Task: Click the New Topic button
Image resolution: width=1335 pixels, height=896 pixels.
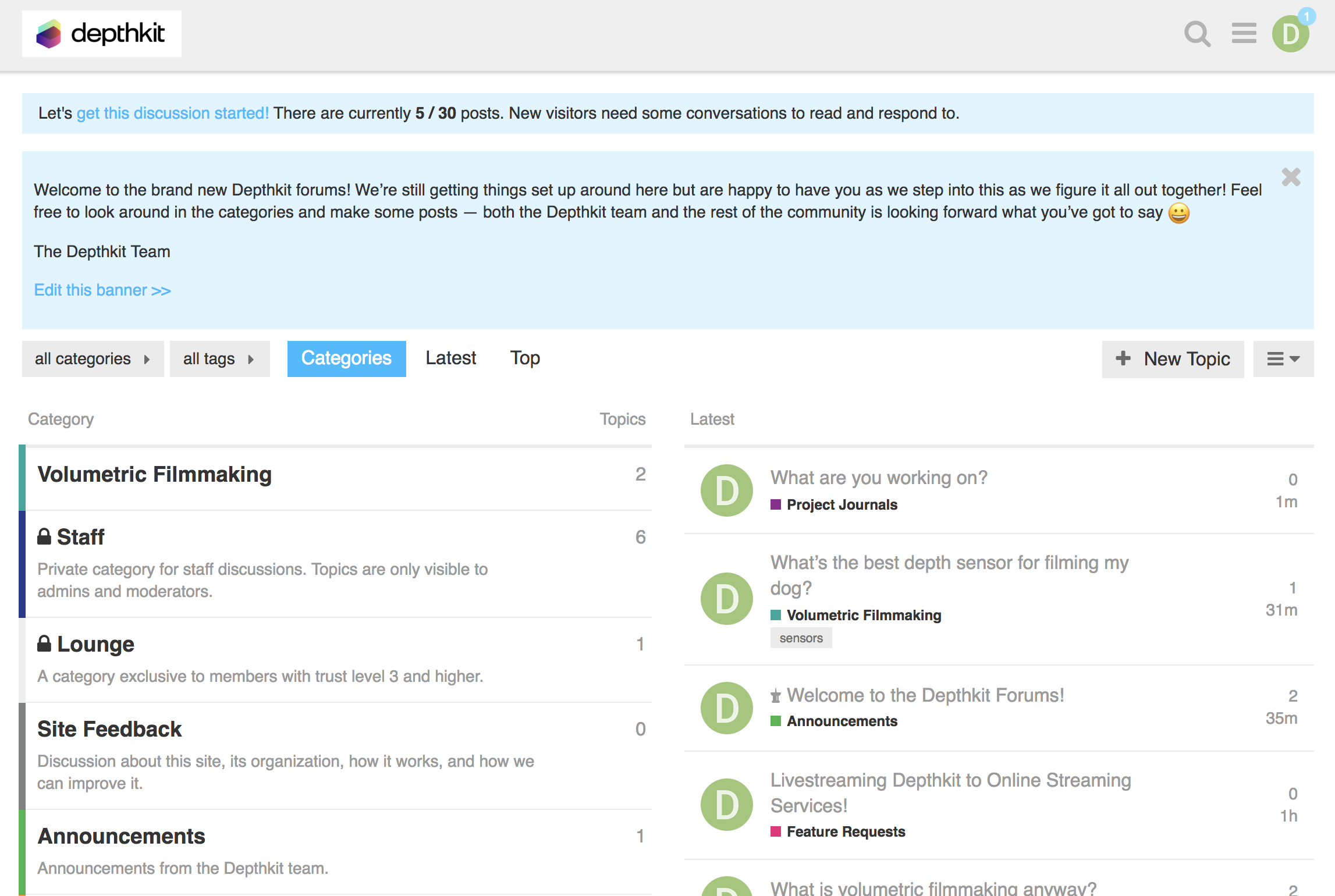Action: click(1173, 359)
